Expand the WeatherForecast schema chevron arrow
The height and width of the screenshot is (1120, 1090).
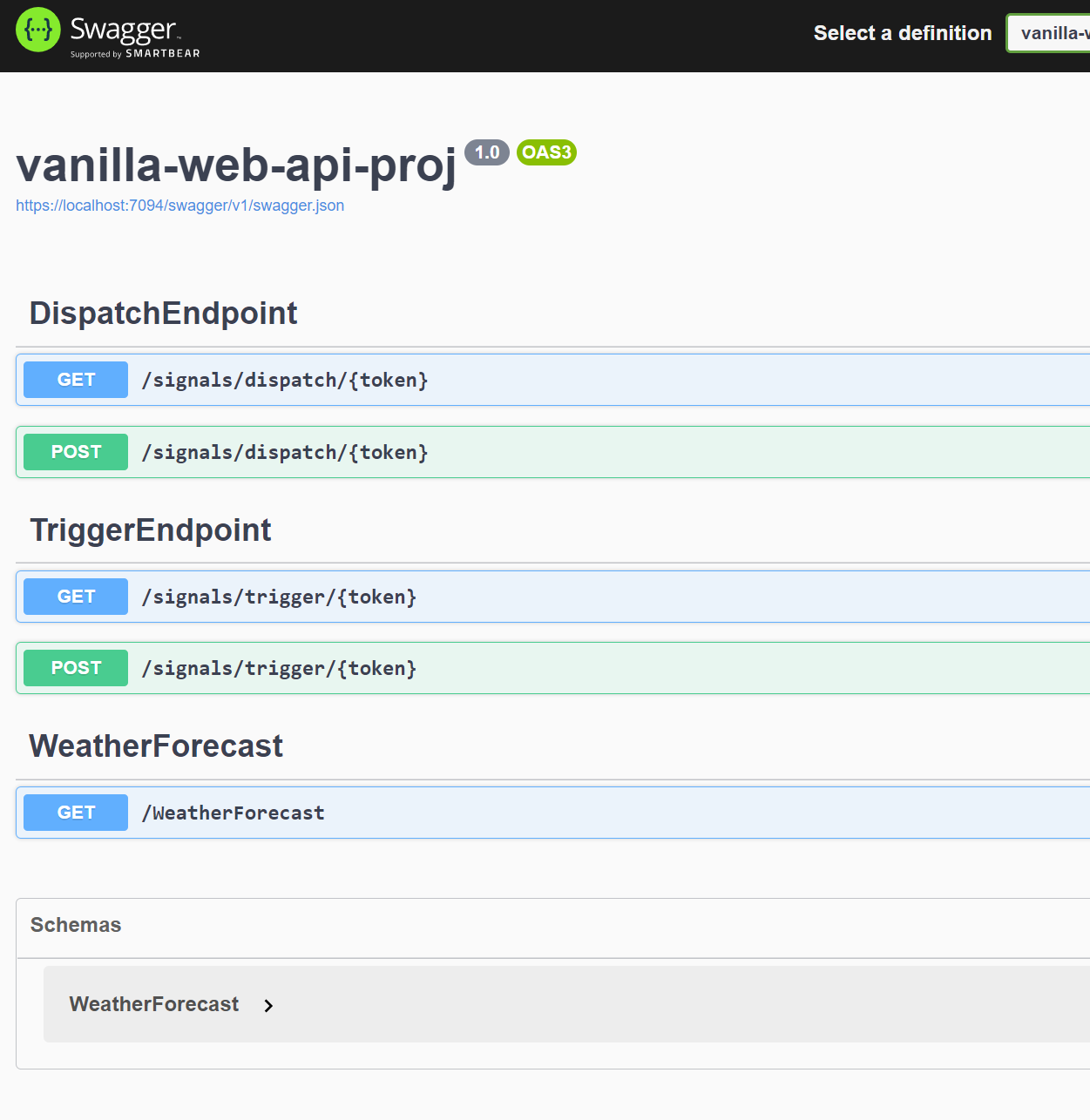click(x=268, y=1005)
